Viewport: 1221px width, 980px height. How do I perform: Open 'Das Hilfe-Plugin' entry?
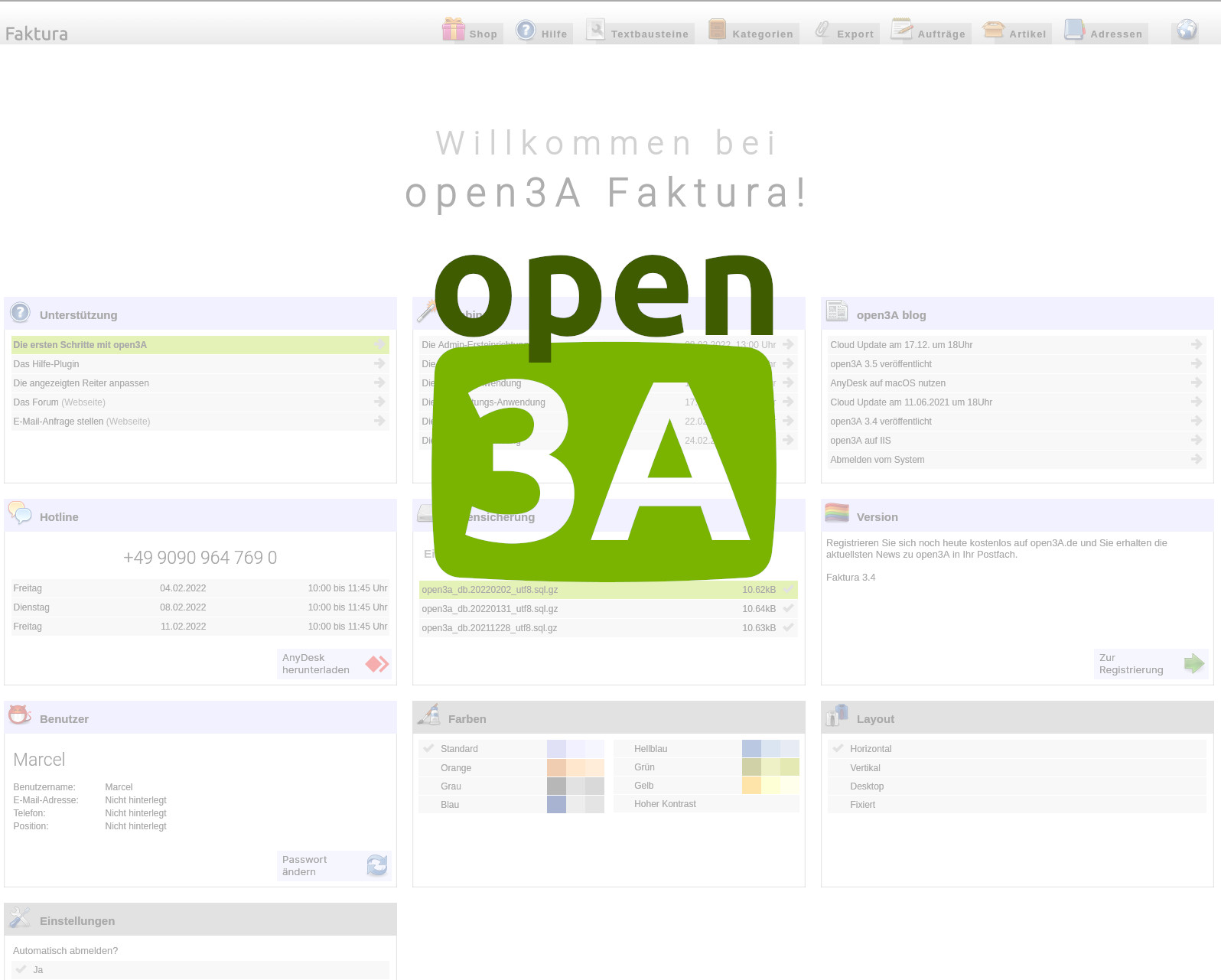(200, 364)
